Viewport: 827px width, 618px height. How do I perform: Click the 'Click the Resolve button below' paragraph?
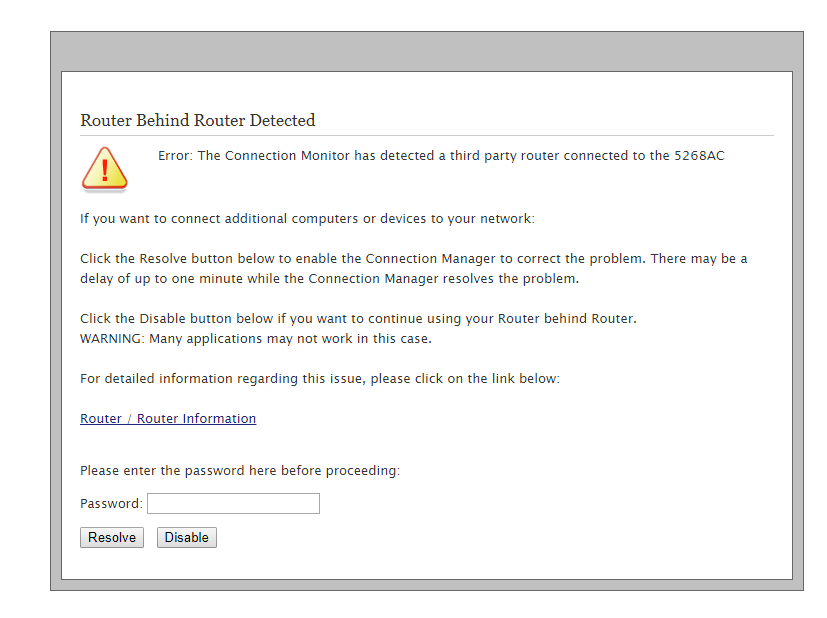(414, 268)
